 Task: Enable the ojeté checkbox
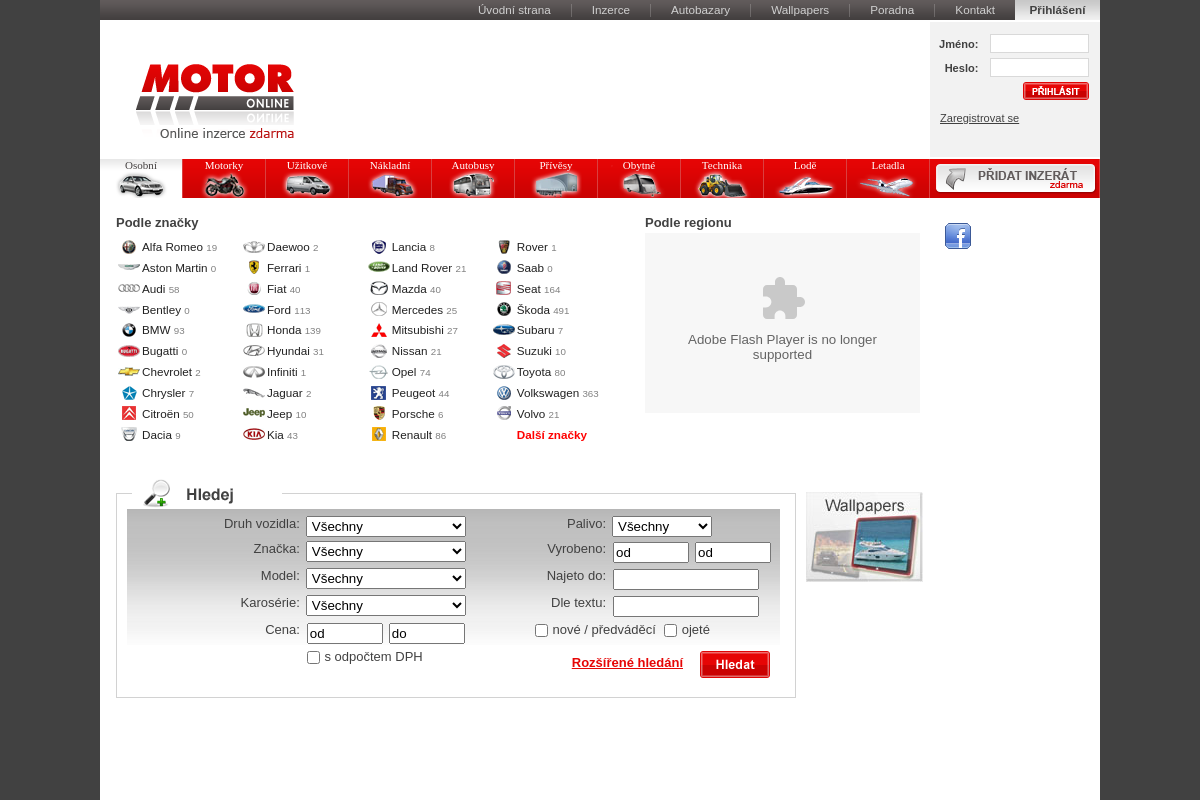(670, 630)
